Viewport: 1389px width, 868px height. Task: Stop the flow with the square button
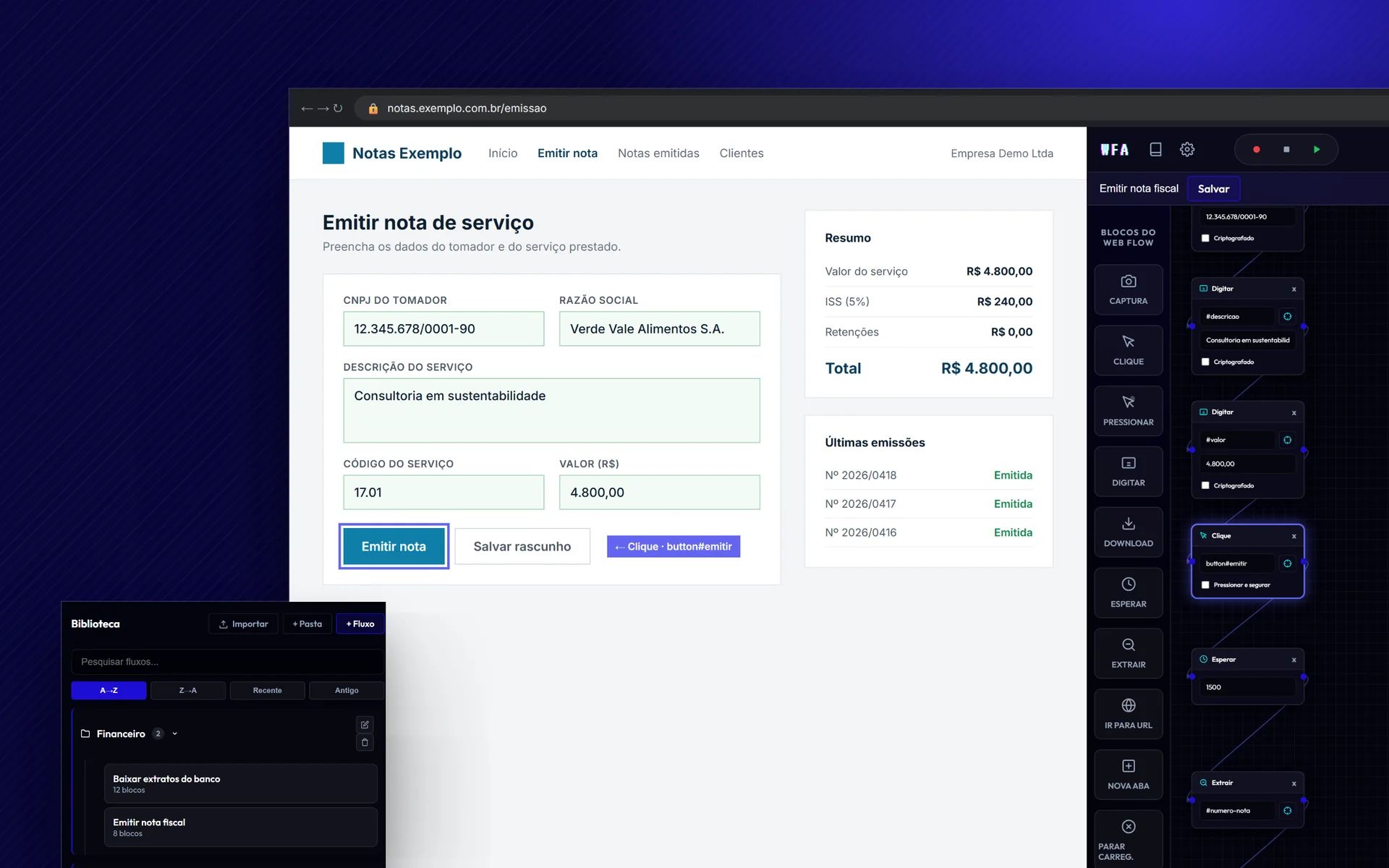pyautogui.click(x=1286, y=150)
